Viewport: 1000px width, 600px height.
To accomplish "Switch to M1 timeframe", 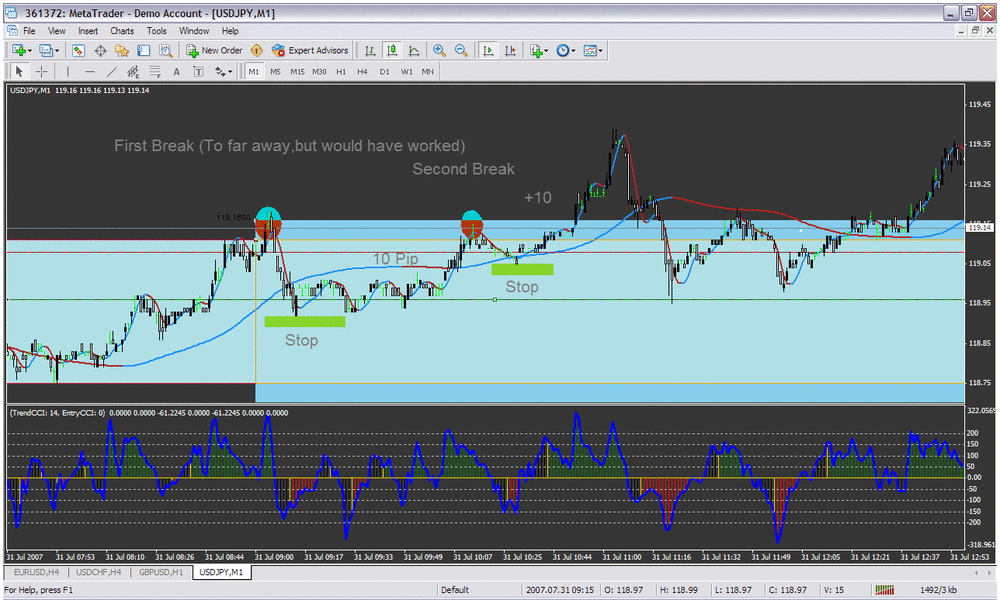I will [x=254, y=71].
